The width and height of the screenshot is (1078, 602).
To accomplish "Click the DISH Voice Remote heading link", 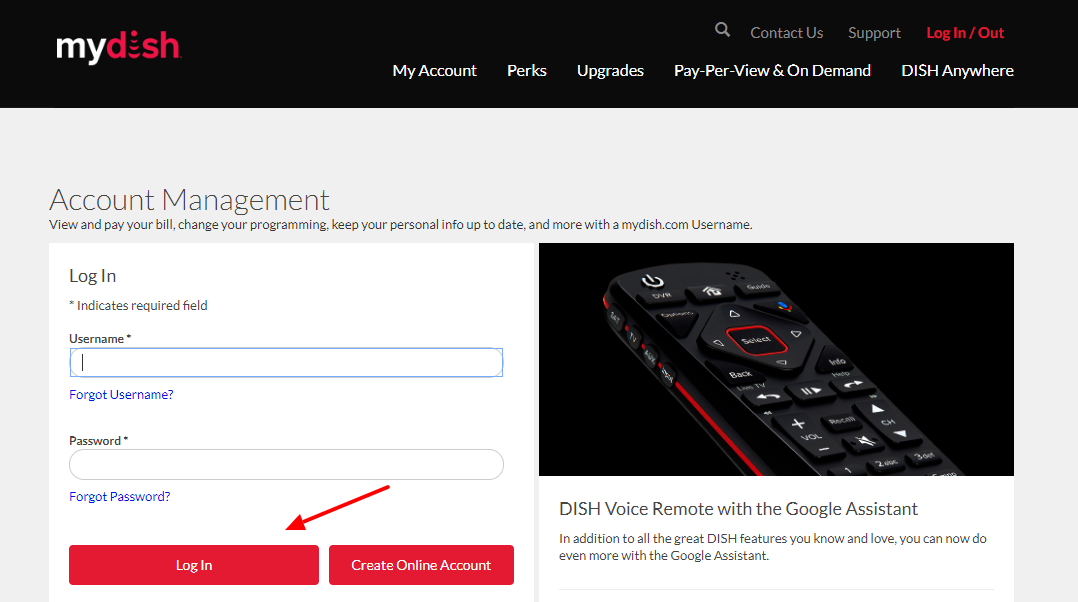I will tap(738, 508).
